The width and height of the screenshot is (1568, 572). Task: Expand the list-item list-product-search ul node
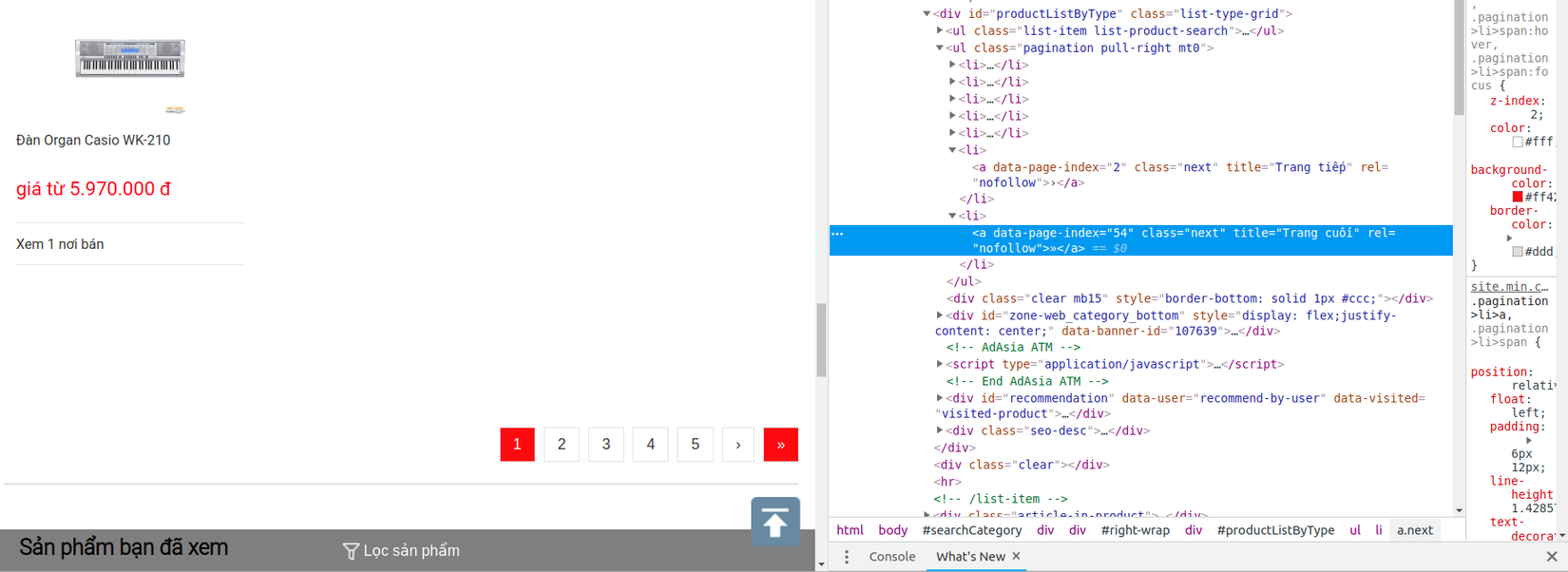coord(940,30)
